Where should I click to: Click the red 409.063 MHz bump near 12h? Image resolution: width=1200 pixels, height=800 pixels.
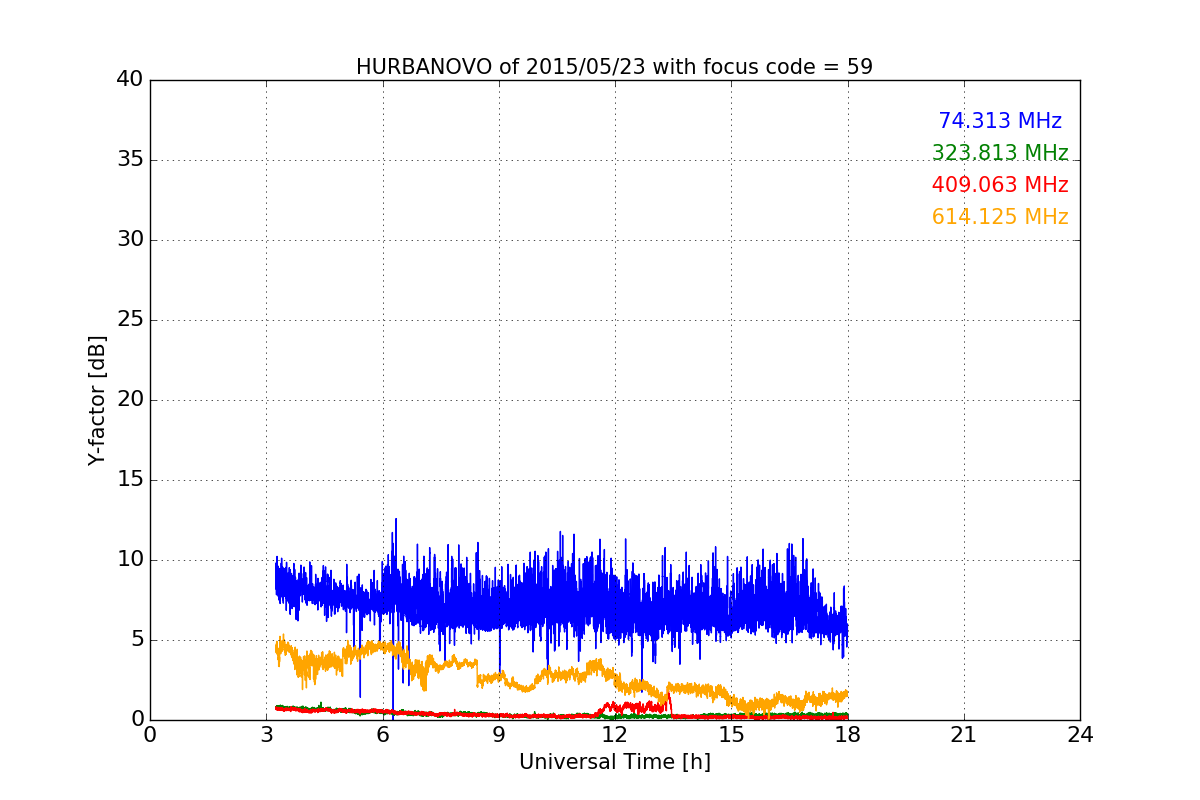coord(635,707)
